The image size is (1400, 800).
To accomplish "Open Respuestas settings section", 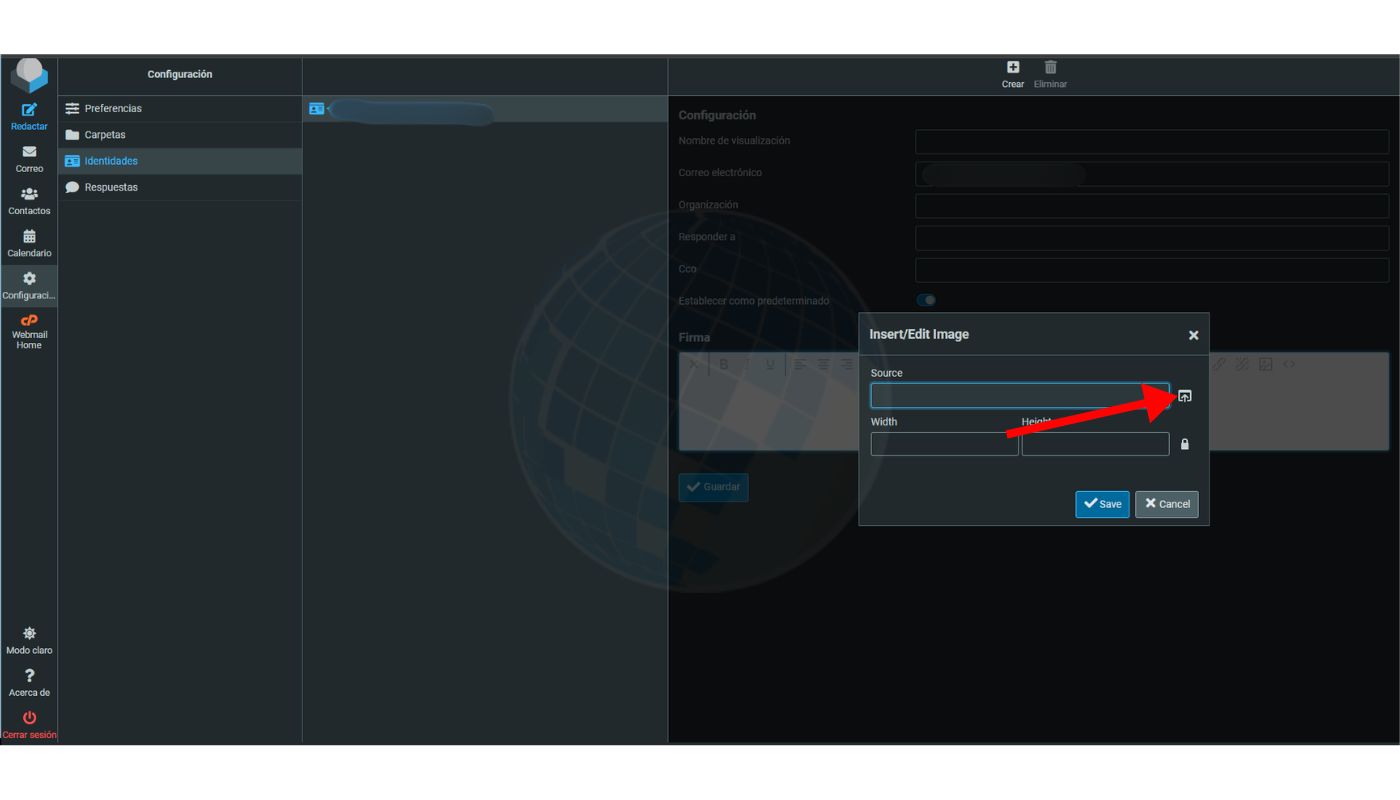I will [x=111, y=187].
